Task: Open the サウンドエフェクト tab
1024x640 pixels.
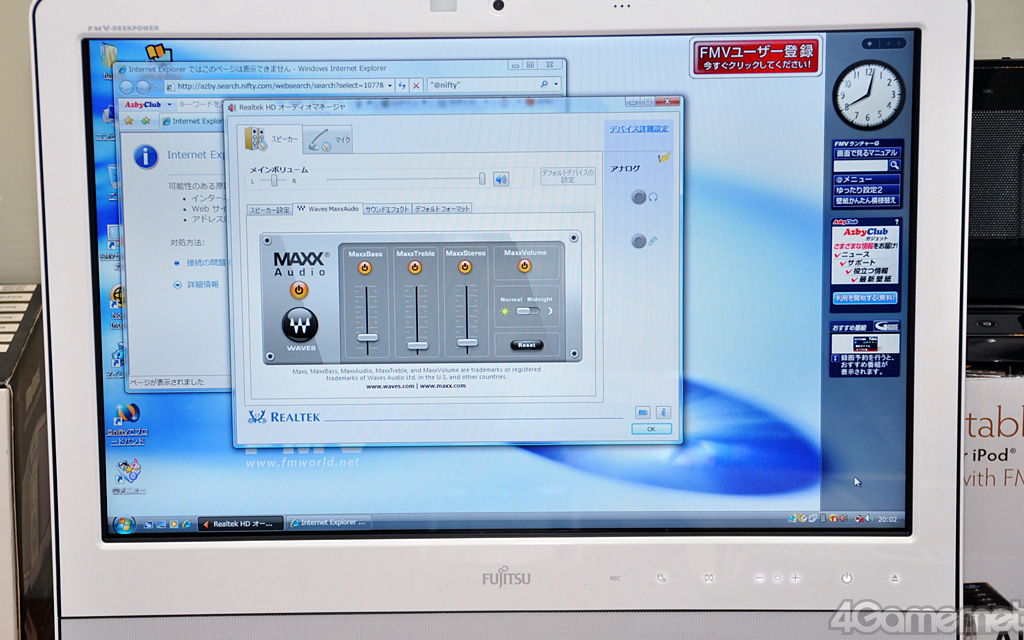Action: (387, 210)
